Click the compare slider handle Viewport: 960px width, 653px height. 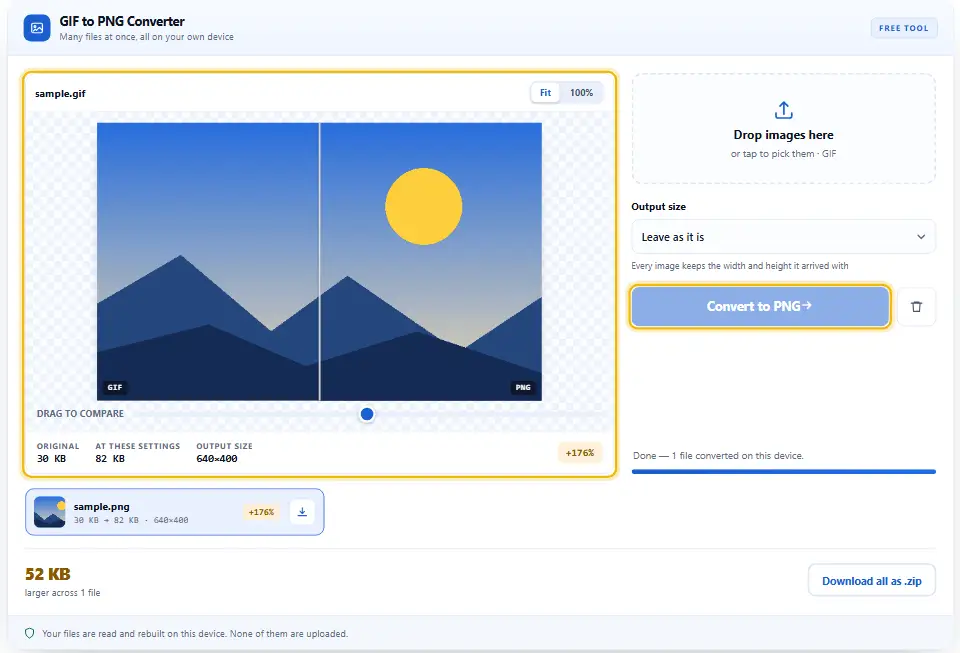[367, 414]
